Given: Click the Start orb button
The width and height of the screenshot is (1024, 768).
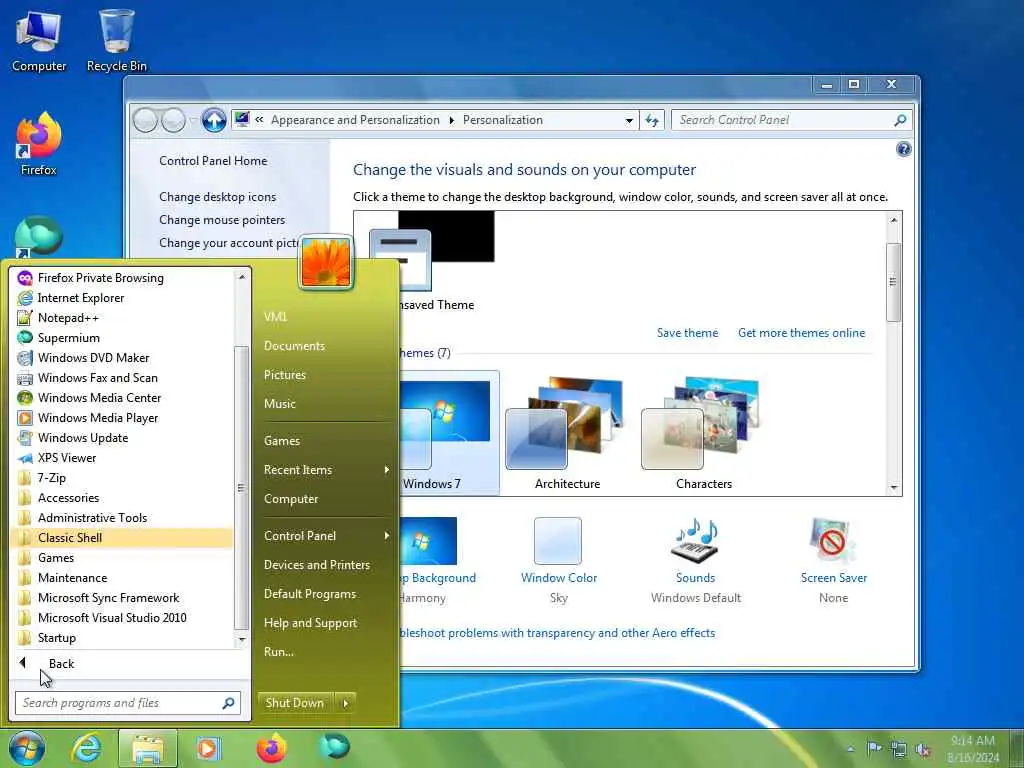Looking at the screenshot, I should (27, 748).
